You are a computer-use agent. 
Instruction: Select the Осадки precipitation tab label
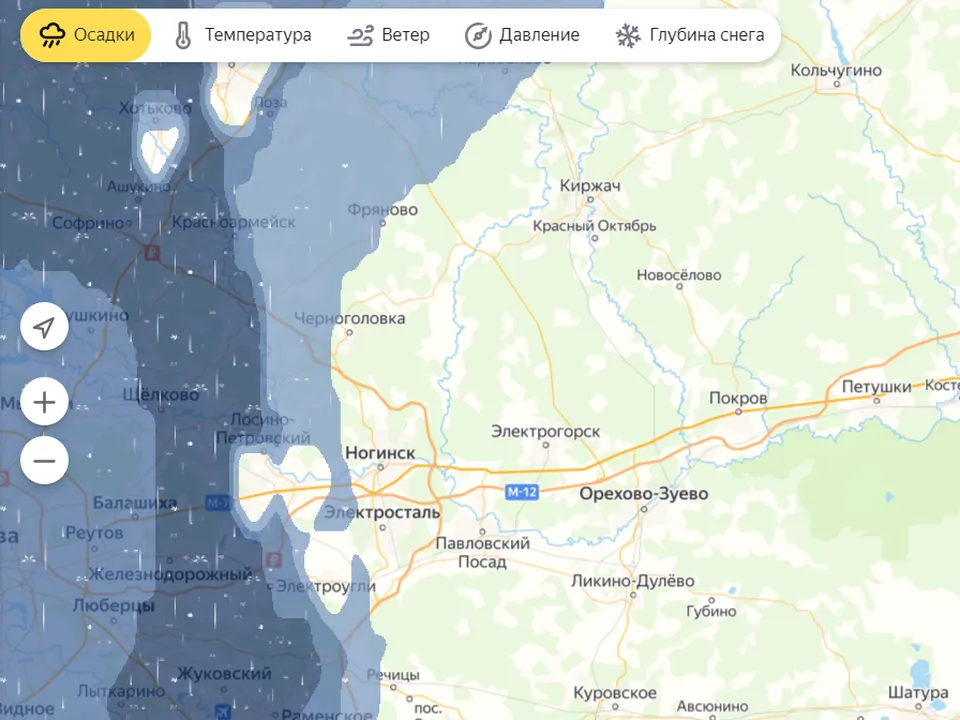point(104,36)
